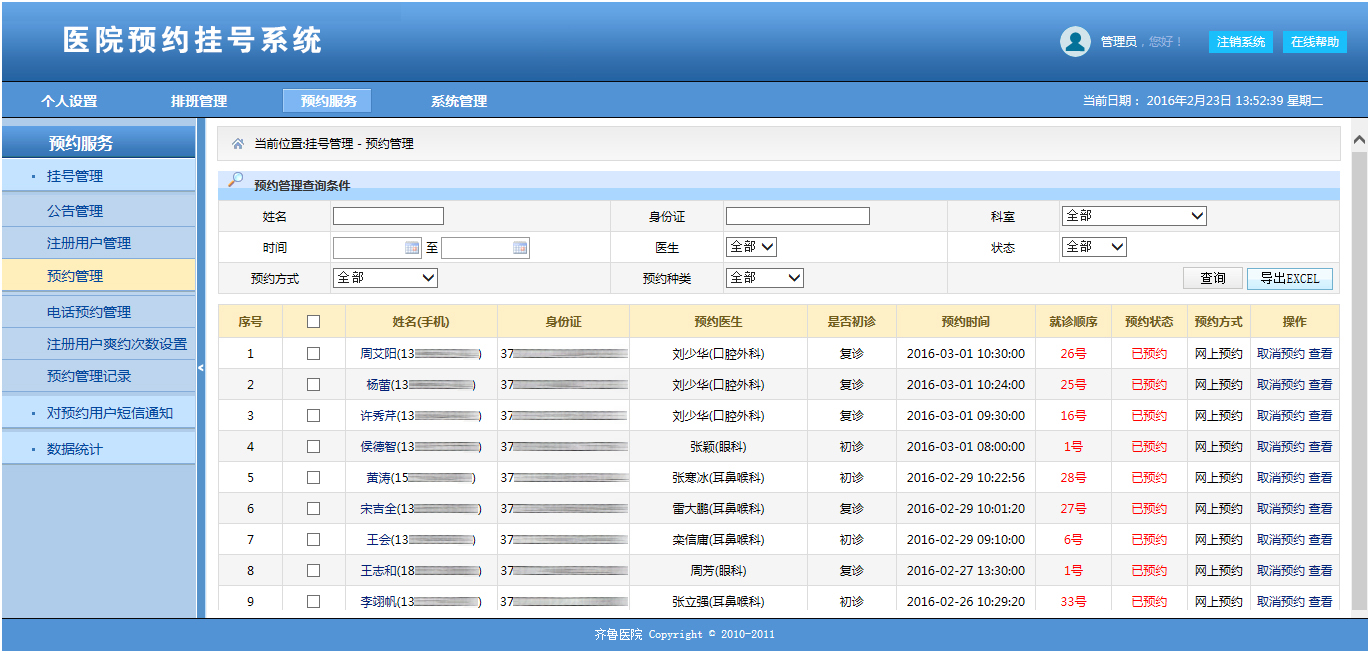1370x653 pixels.
Task: Open the 医生 dropdown
Action: click(x=751, y=247)
